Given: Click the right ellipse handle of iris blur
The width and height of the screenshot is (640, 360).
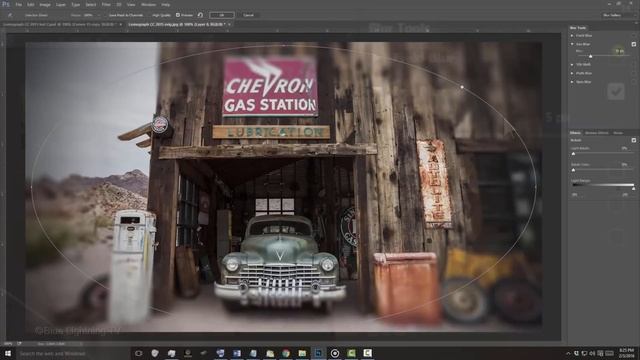Looking at the screenshot, I should 536,187.
